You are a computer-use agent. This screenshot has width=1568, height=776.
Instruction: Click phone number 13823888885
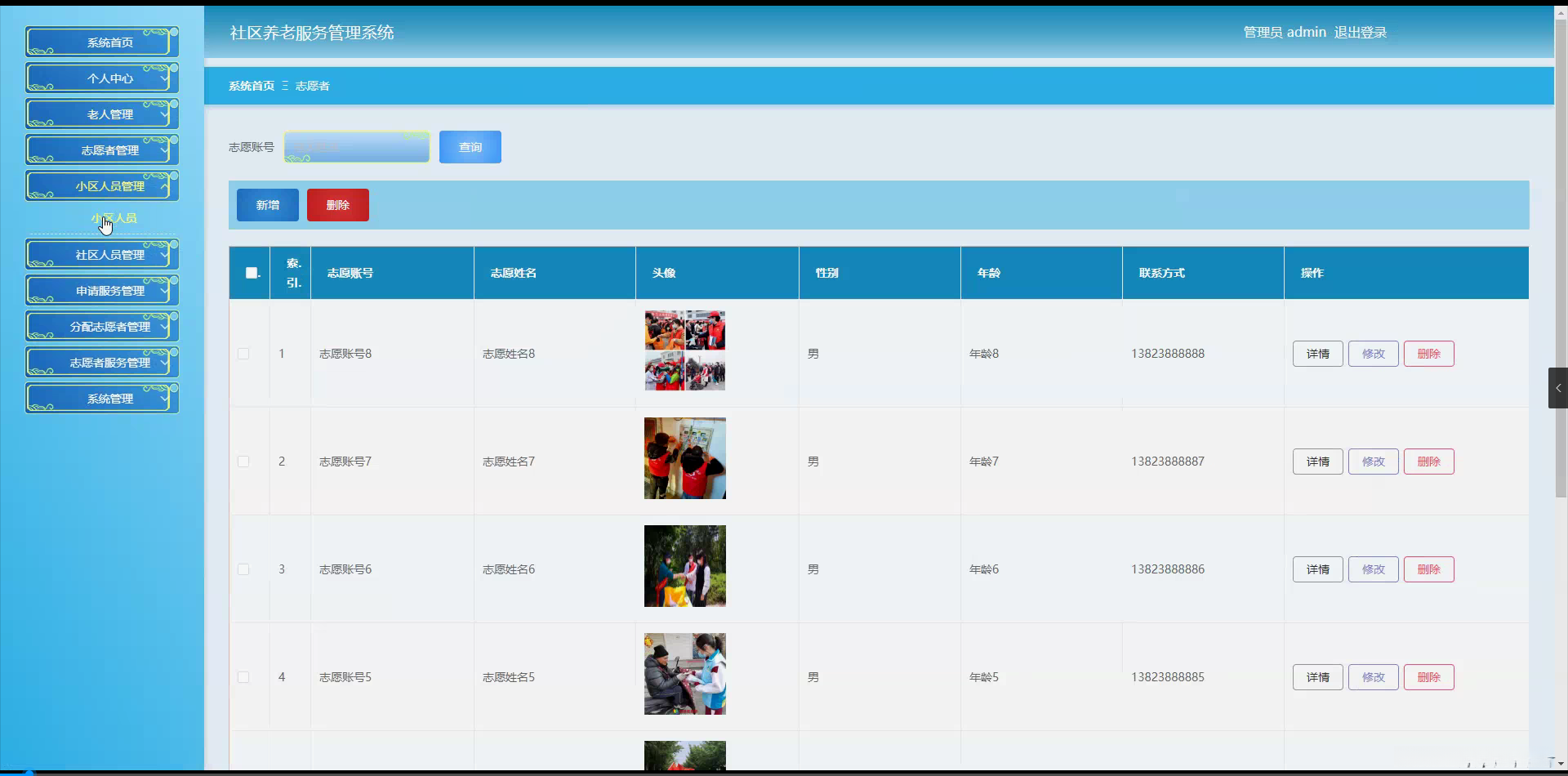coord(1168,677)
